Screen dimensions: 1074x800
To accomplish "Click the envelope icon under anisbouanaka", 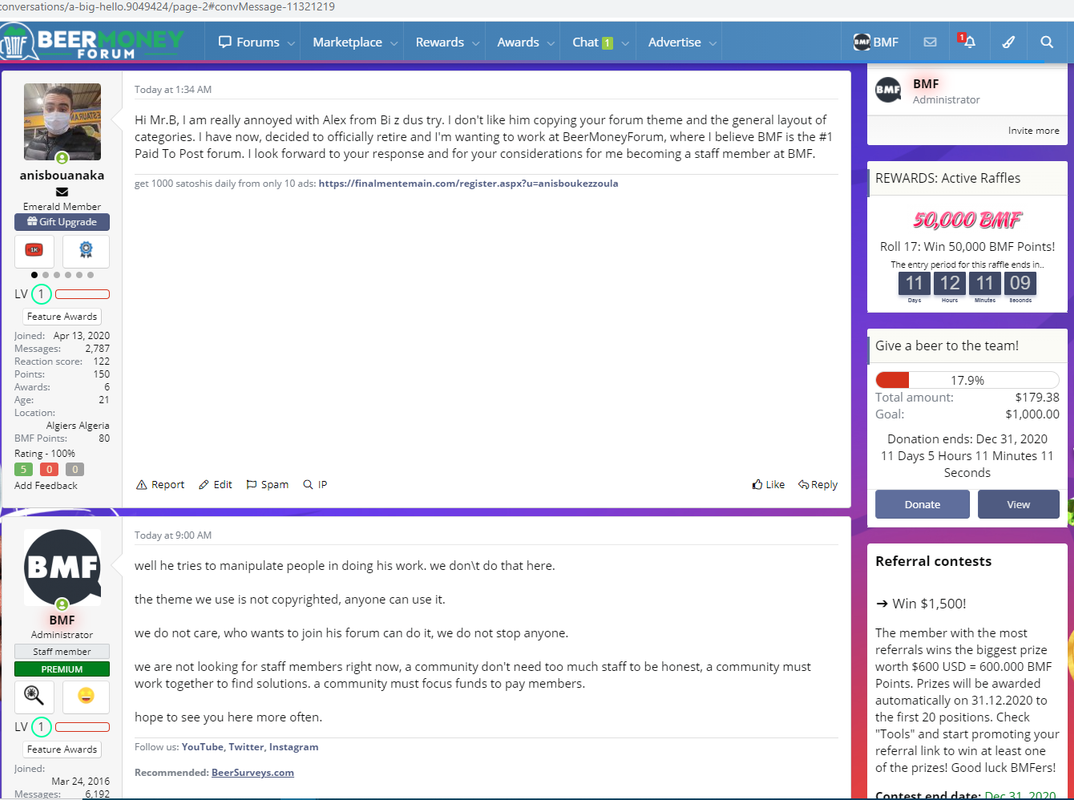I will pos(62,192).
